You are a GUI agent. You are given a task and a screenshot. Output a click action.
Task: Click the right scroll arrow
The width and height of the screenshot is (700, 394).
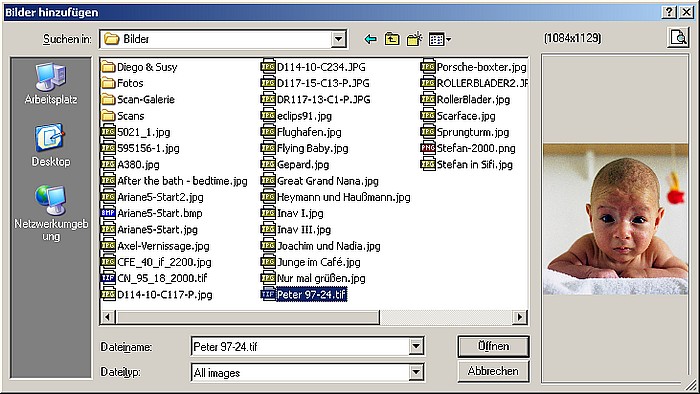pyautogui.click(x=519, y=317)
